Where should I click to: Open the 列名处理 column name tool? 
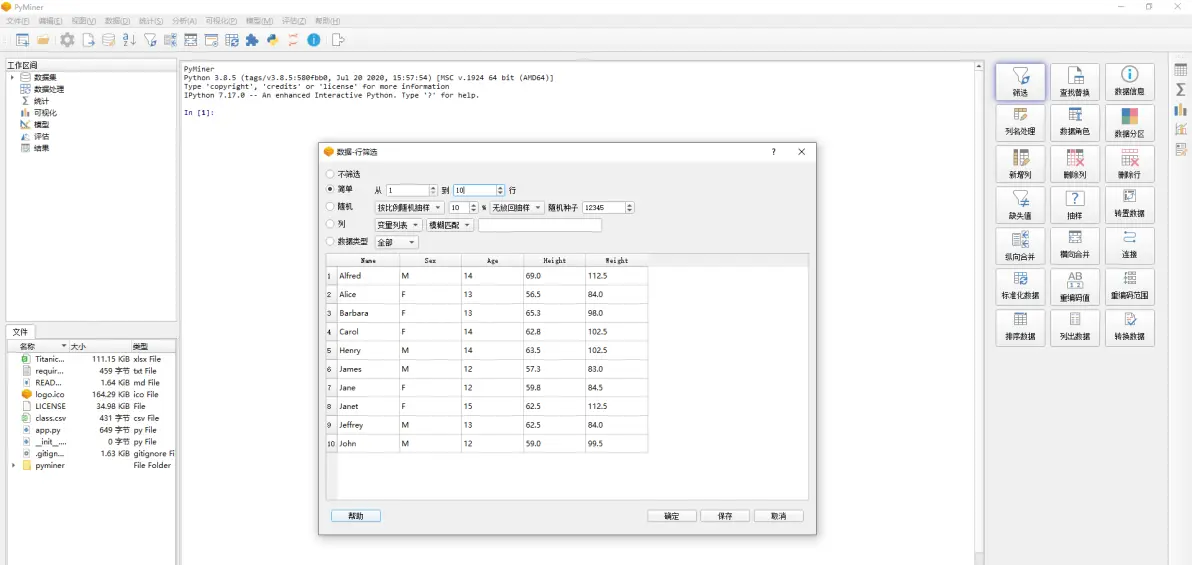1020,122
